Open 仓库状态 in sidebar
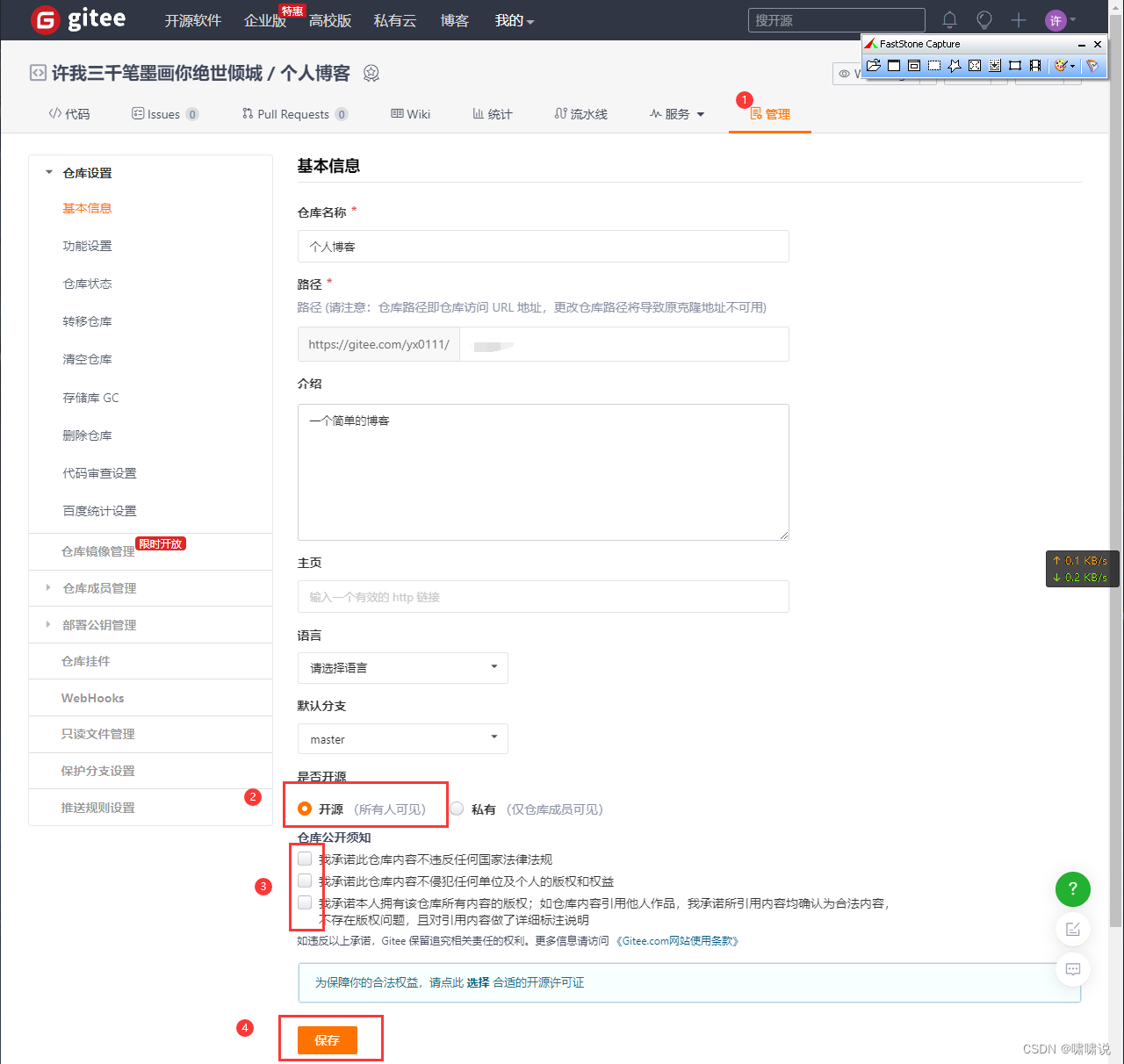The image size is (1124, 1064). (88, 284)
